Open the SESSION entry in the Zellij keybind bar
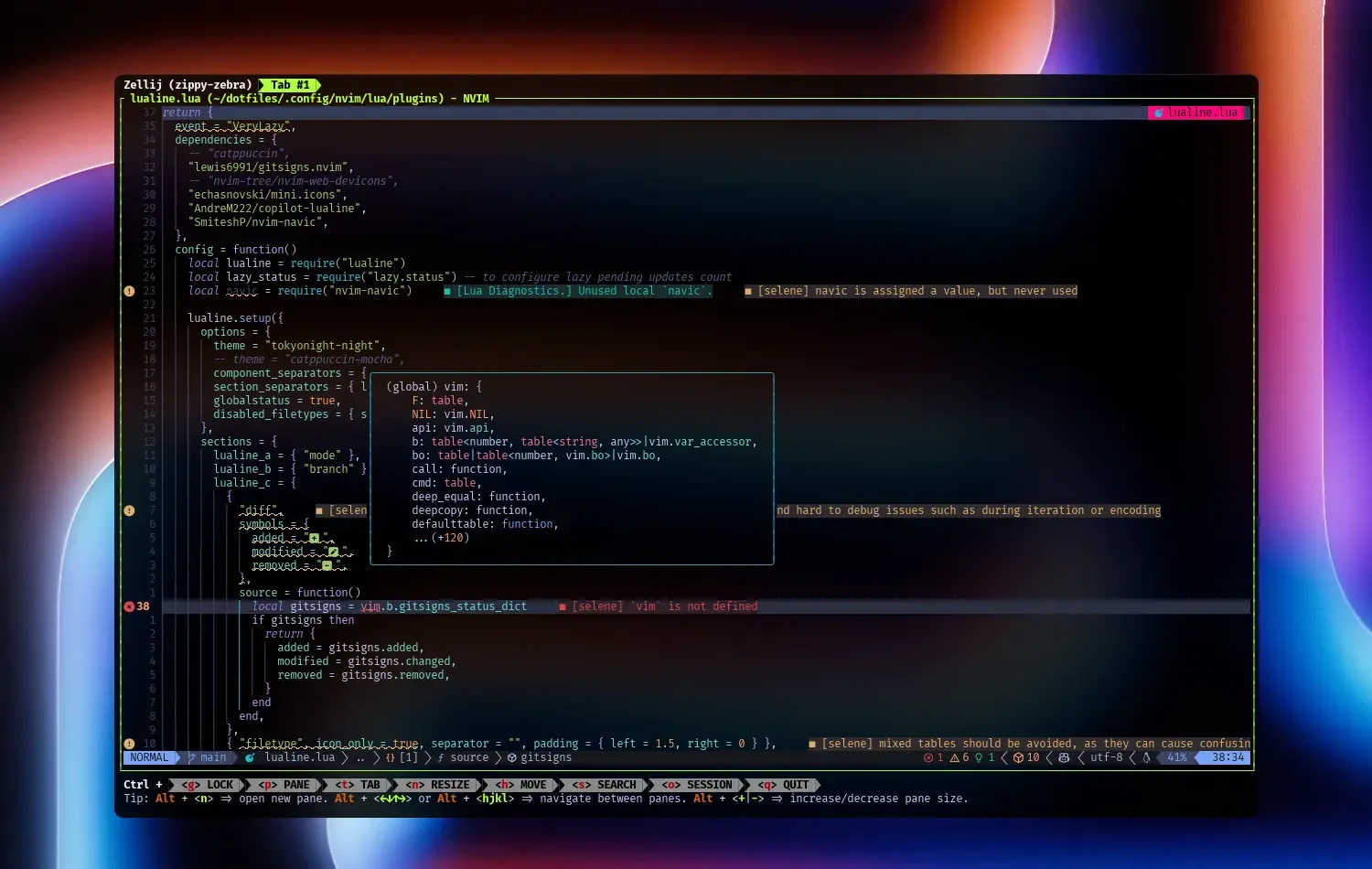The width and height of the screenshot is (1372, 869). click(x=697, y=784)
